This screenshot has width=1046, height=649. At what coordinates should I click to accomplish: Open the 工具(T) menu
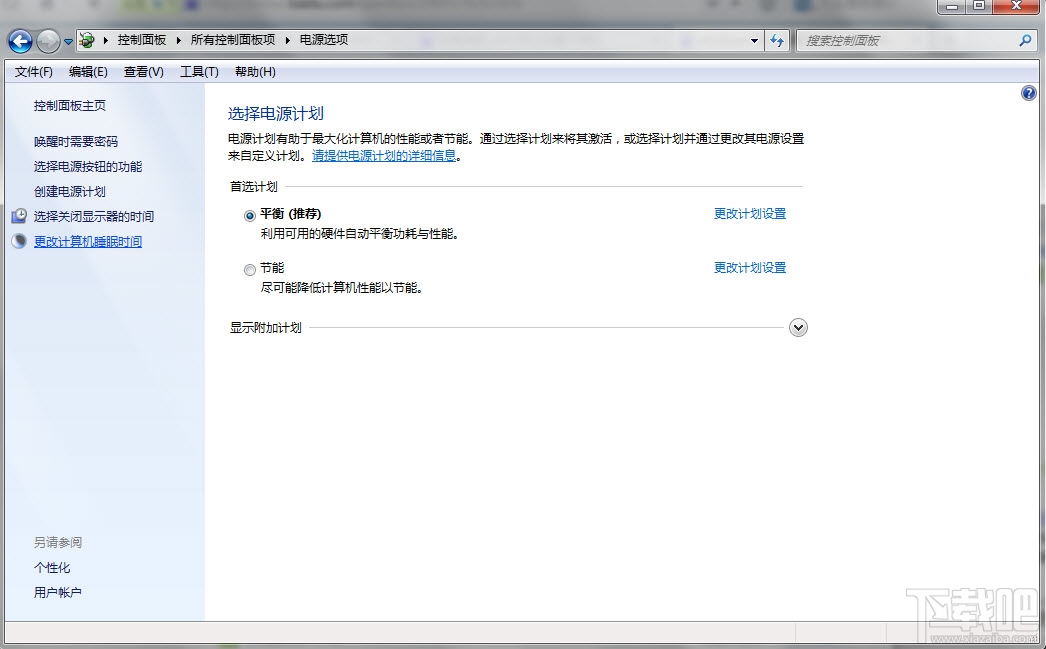(199, 71)
